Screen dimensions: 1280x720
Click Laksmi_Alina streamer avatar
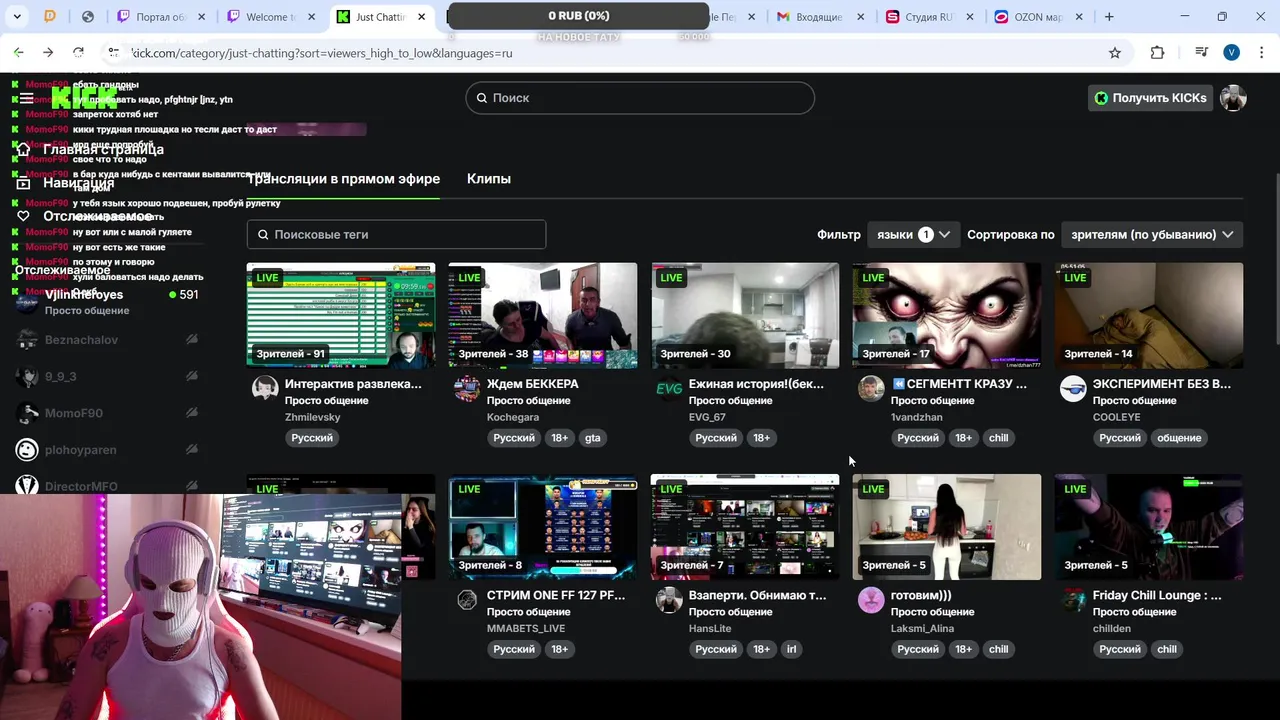pyautogui.click(x=871, y=600)
